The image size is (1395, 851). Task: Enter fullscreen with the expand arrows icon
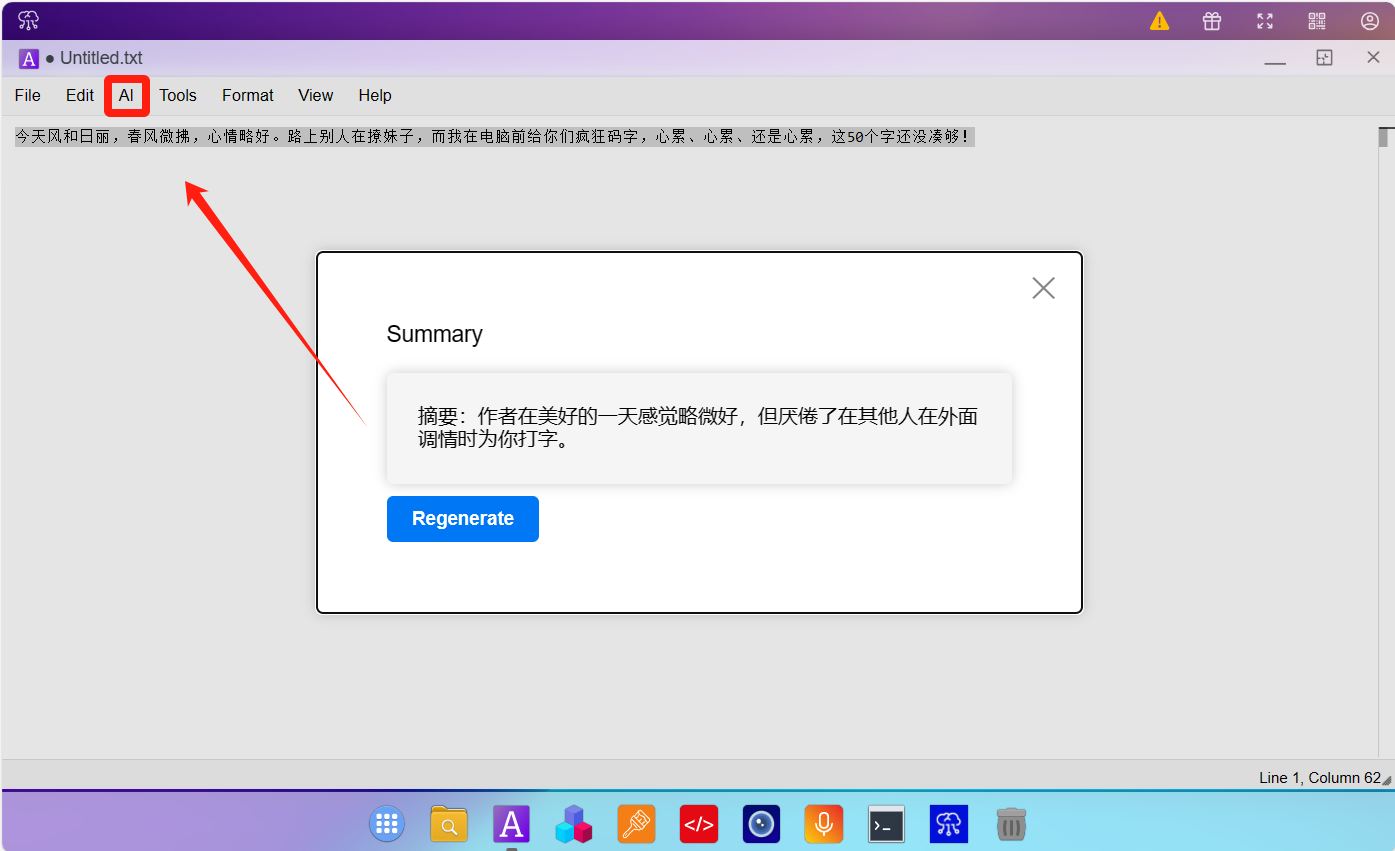1265,21
